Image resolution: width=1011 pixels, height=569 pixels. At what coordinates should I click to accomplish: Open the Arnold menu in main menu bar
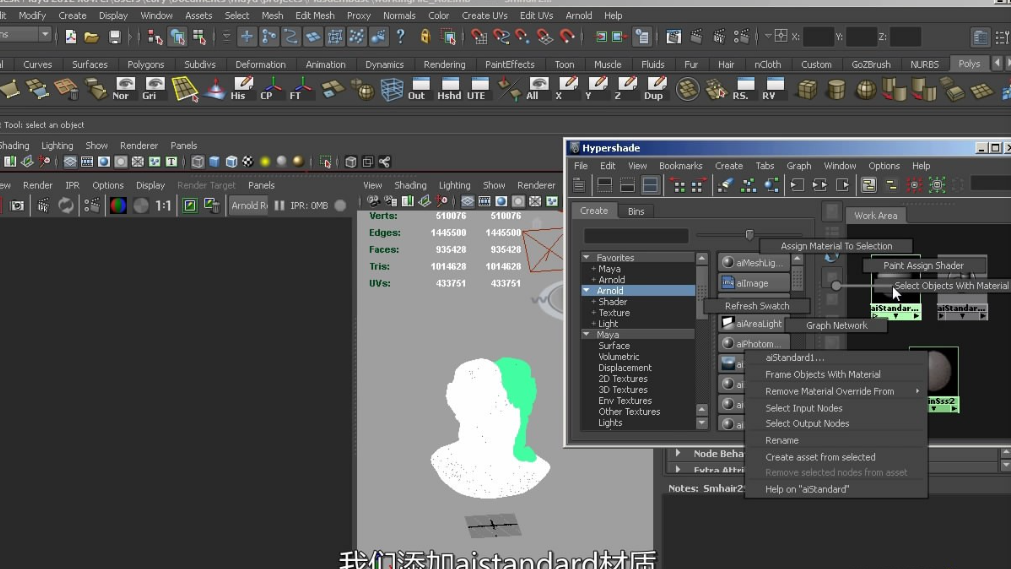pos(578,15)
